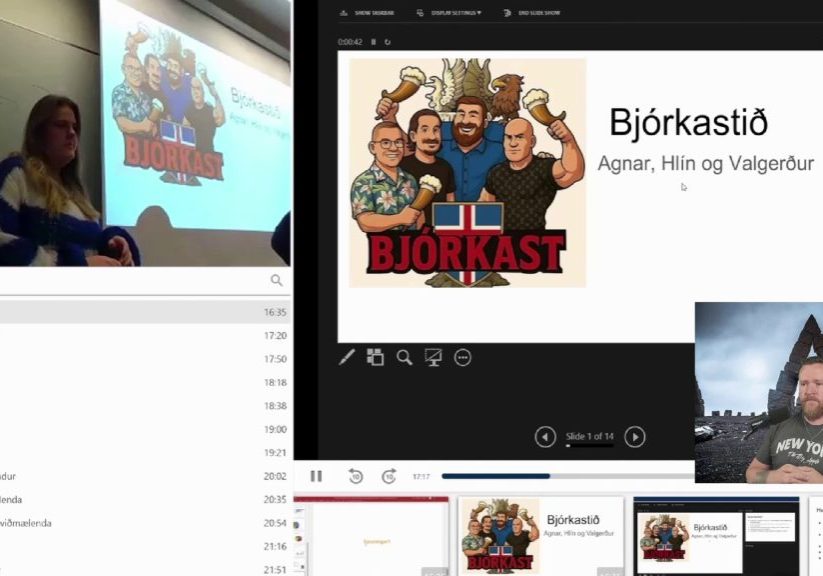Restart the presenter view timer
823x576 pixels.
click(x=387, y=42)
